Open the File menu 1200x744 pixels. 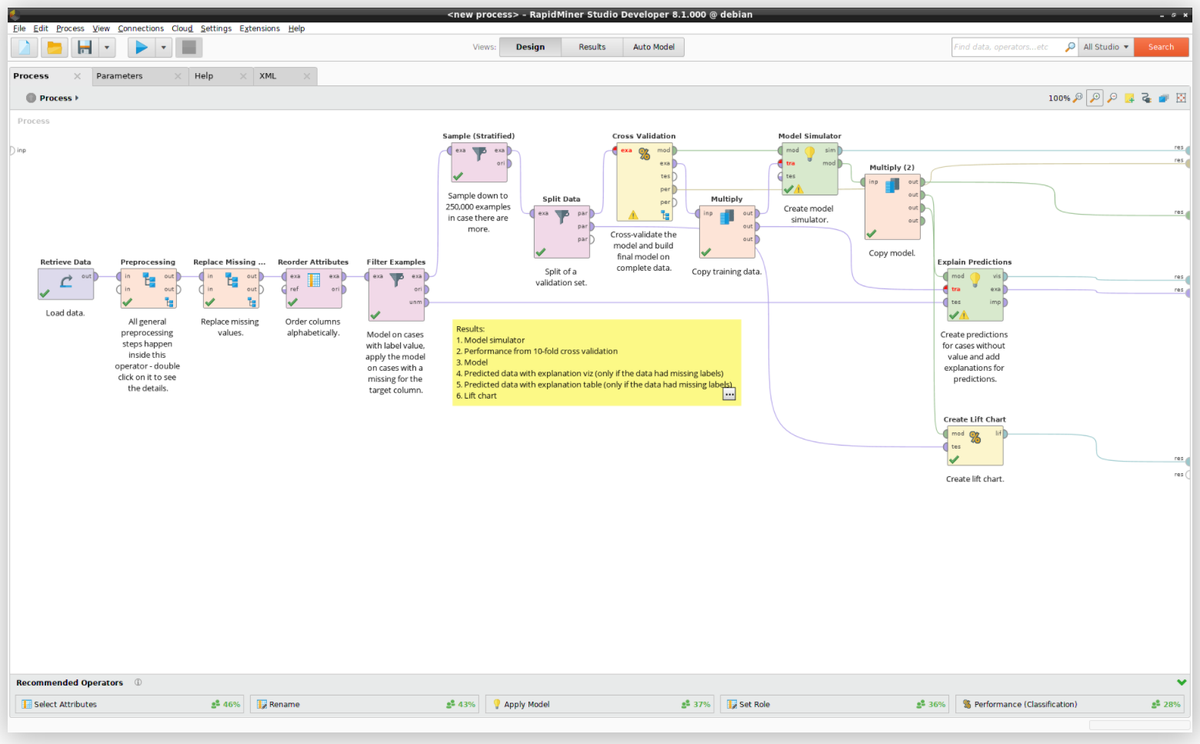pos(19,28)
